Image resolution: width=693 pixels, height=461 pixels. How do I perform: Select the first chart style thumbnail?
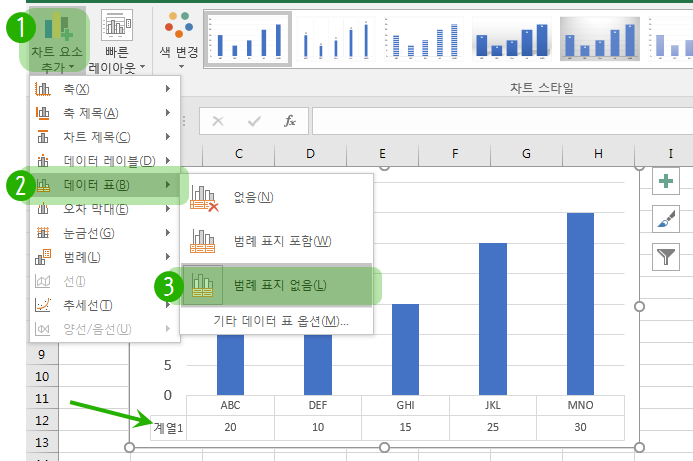click(x=248, y=39)
